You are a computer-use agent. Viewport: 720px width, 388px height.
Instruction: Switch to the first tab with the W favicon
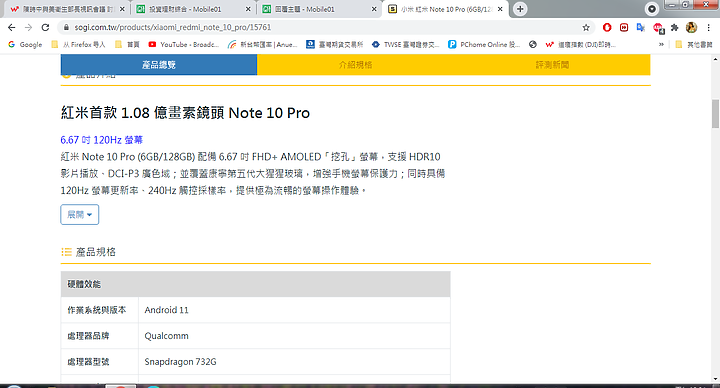click(x=67, y=9)
